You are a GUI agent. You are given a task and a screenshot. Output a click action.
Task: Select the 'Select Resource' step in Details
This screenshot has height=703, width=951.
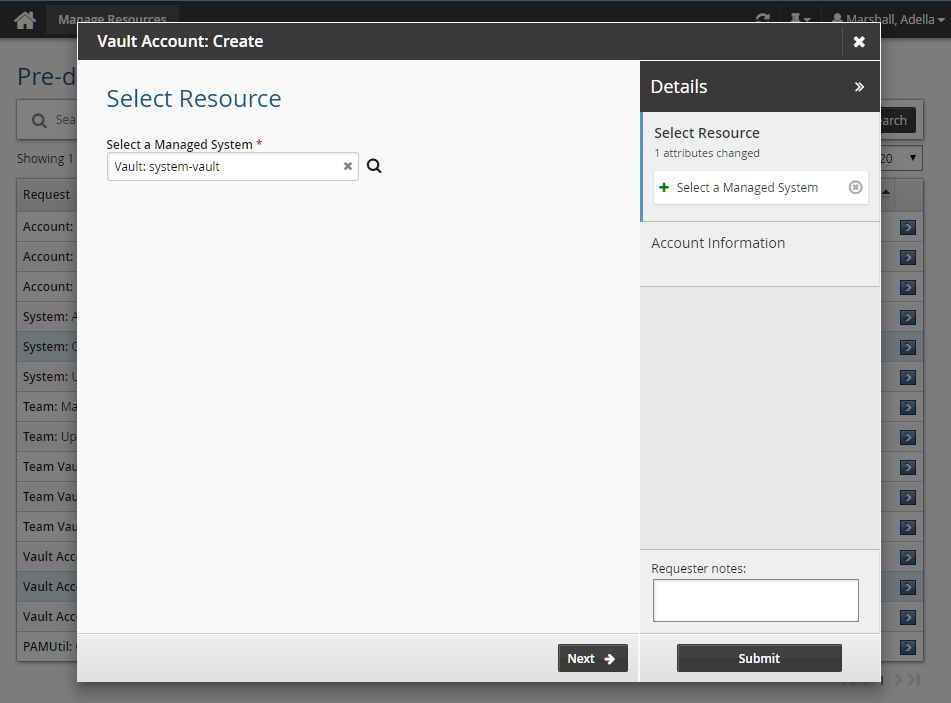[x=707, y=133]
